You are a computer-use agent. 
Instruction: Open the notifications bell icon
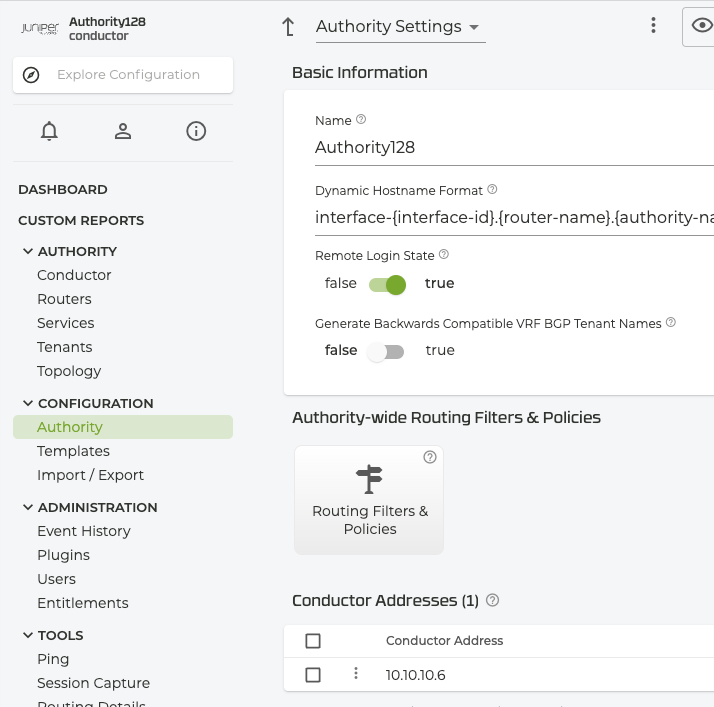[49, 131]
